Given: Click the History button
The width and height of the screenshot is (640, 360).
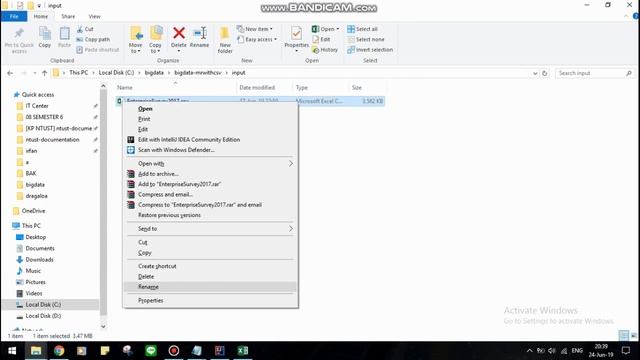Looking at the screenshot, I should click(325, 50).
